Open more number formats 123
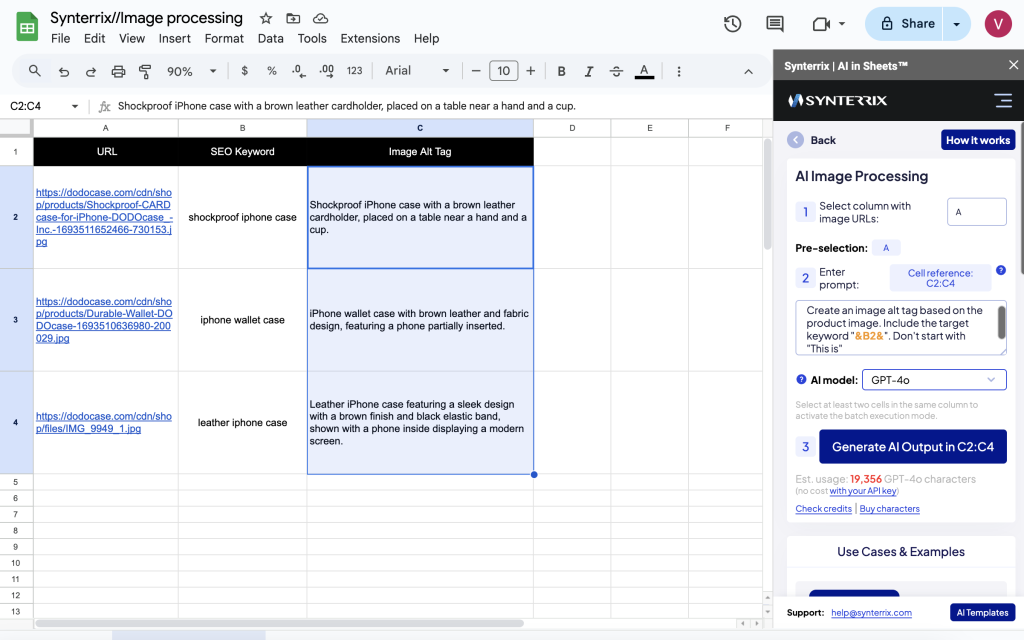The height and width of the screenshot is (640, 1024). tap(355, 71)
